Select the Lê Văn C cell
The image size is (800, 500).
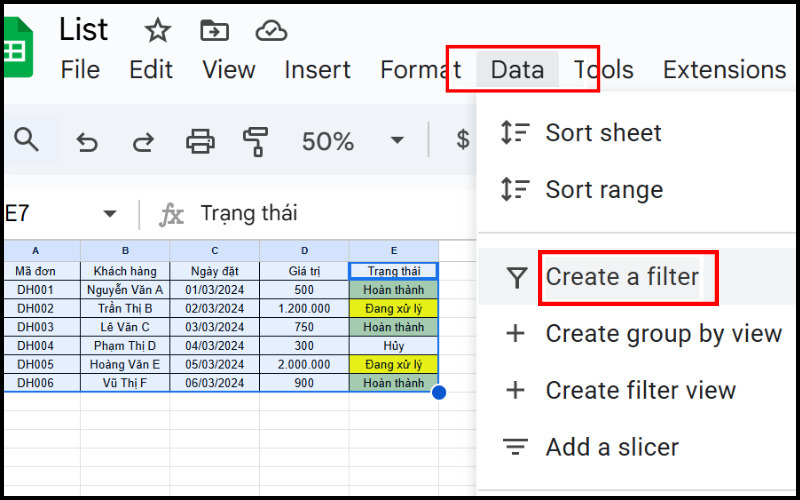125,327
